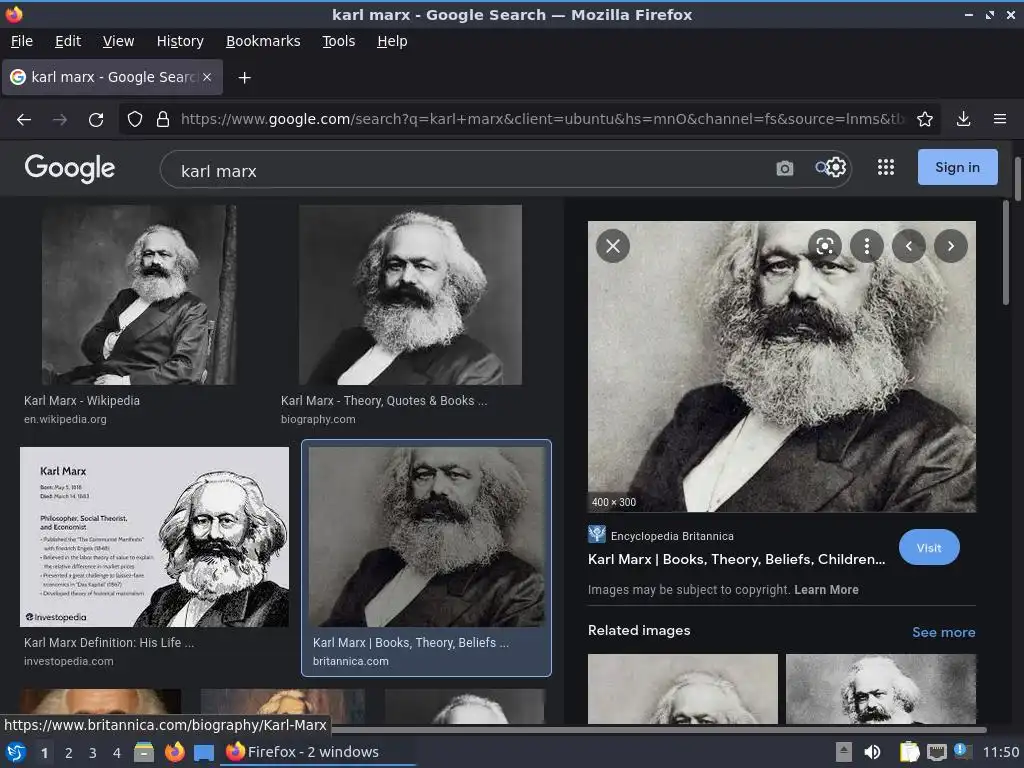1024x768 pixels.
Task: Open the clipboard manager tray icon
Action: click(x=909, y=752)
